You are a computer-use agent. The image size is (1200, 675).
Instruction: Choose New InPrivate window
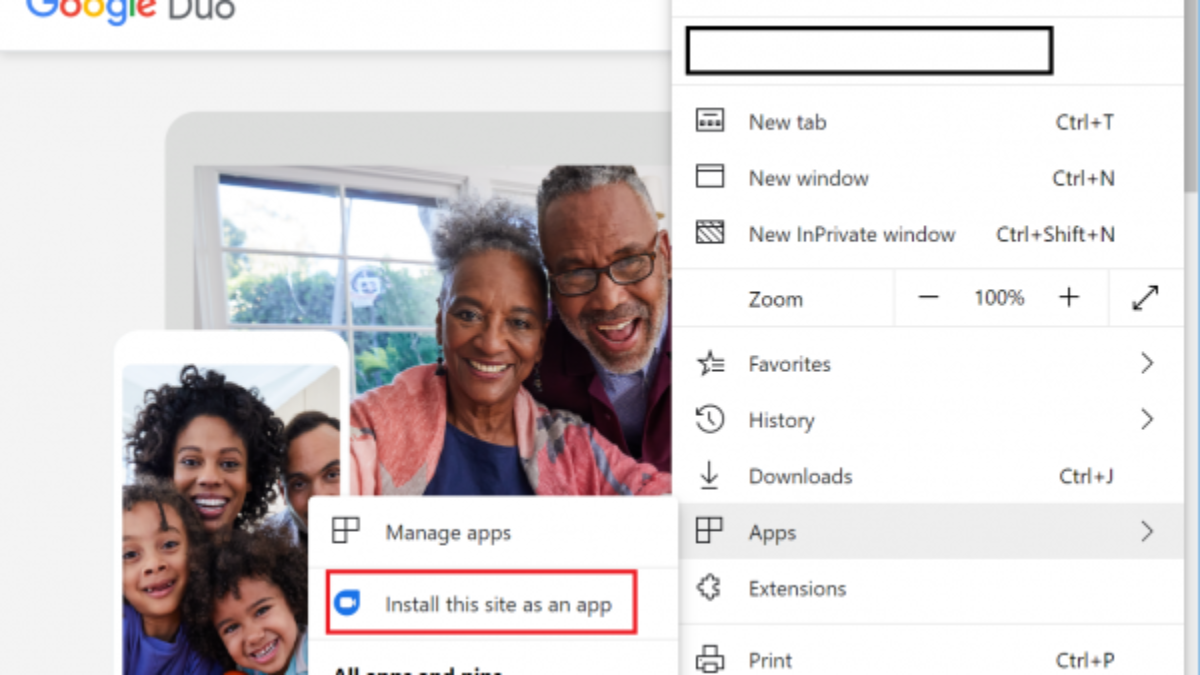tap(929, 234)
